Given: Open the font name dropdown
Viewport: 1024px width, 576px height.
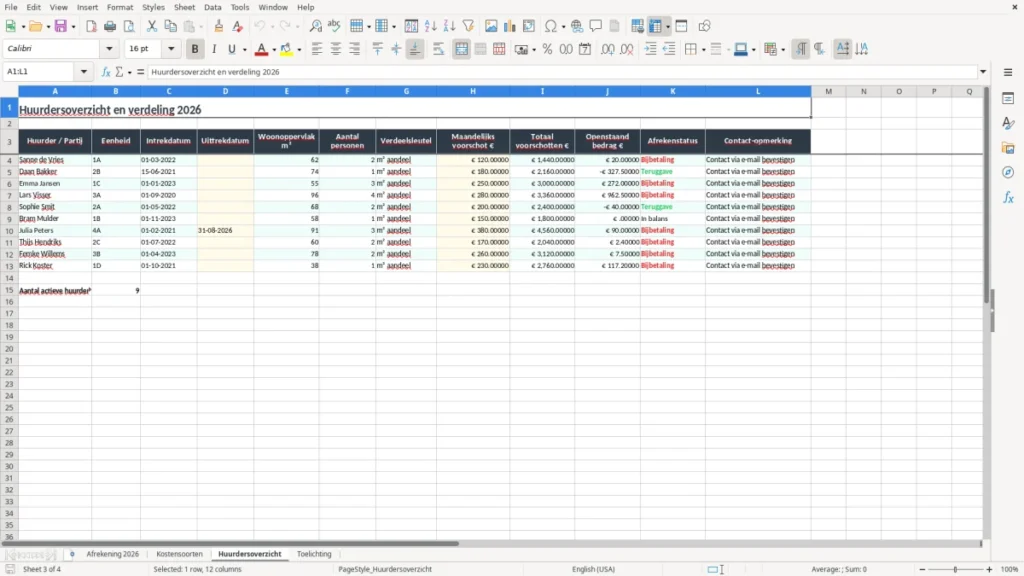Looking at the screenshot, I should tap(109, 48).
